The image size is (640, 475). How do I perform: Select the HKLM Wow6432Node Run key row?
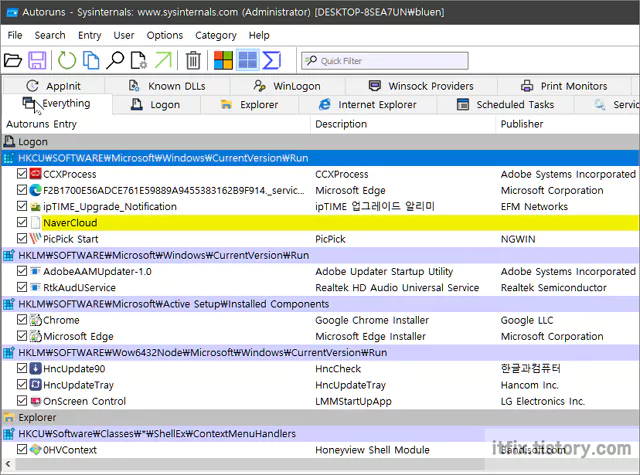(320, 353)
